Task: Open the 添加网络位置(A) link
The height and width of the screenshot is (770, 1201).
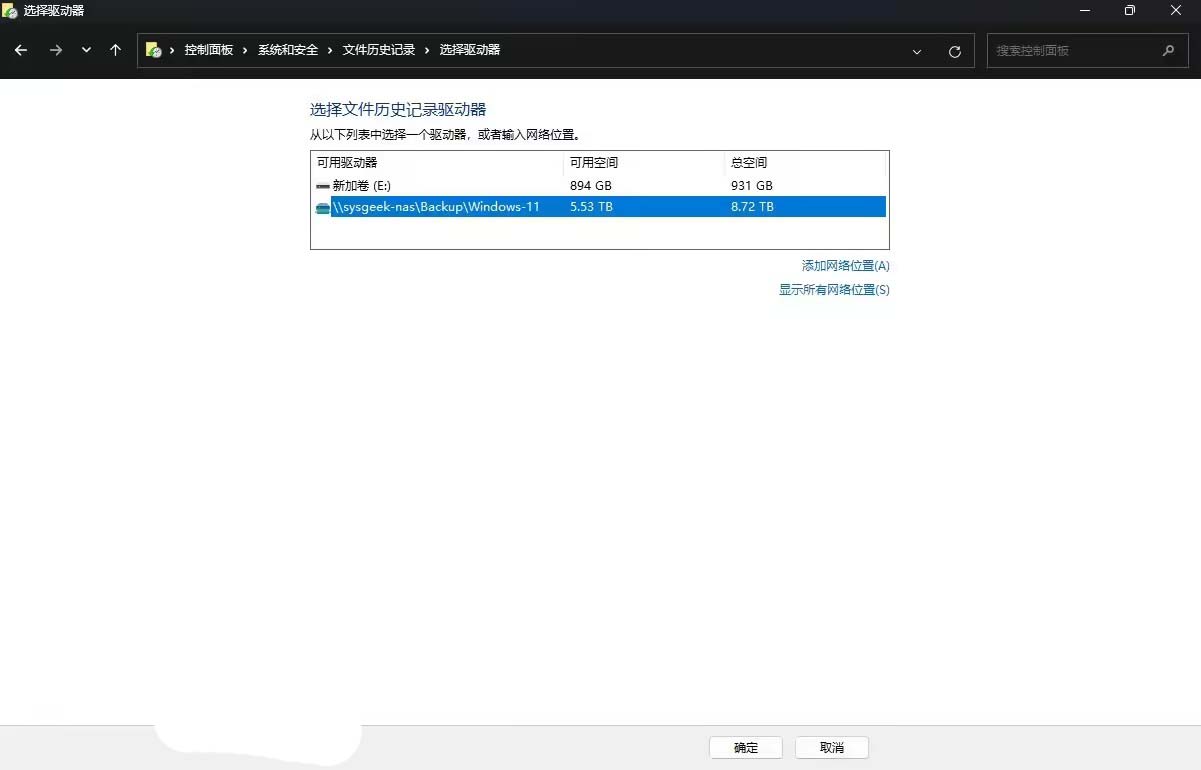Action: coord(845,266)
